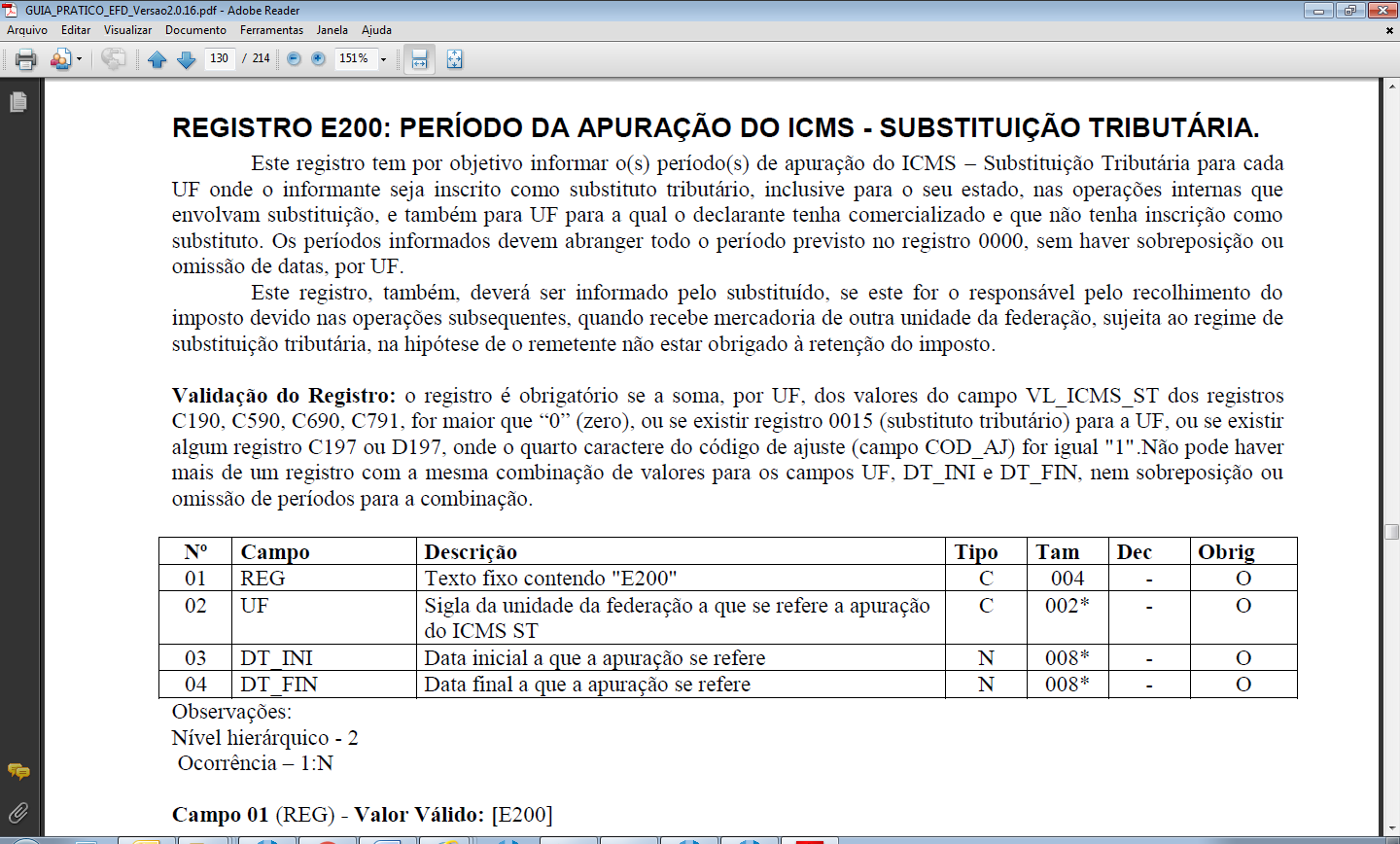Toggle scrolling fit-width page mode

tap(419, 59)
